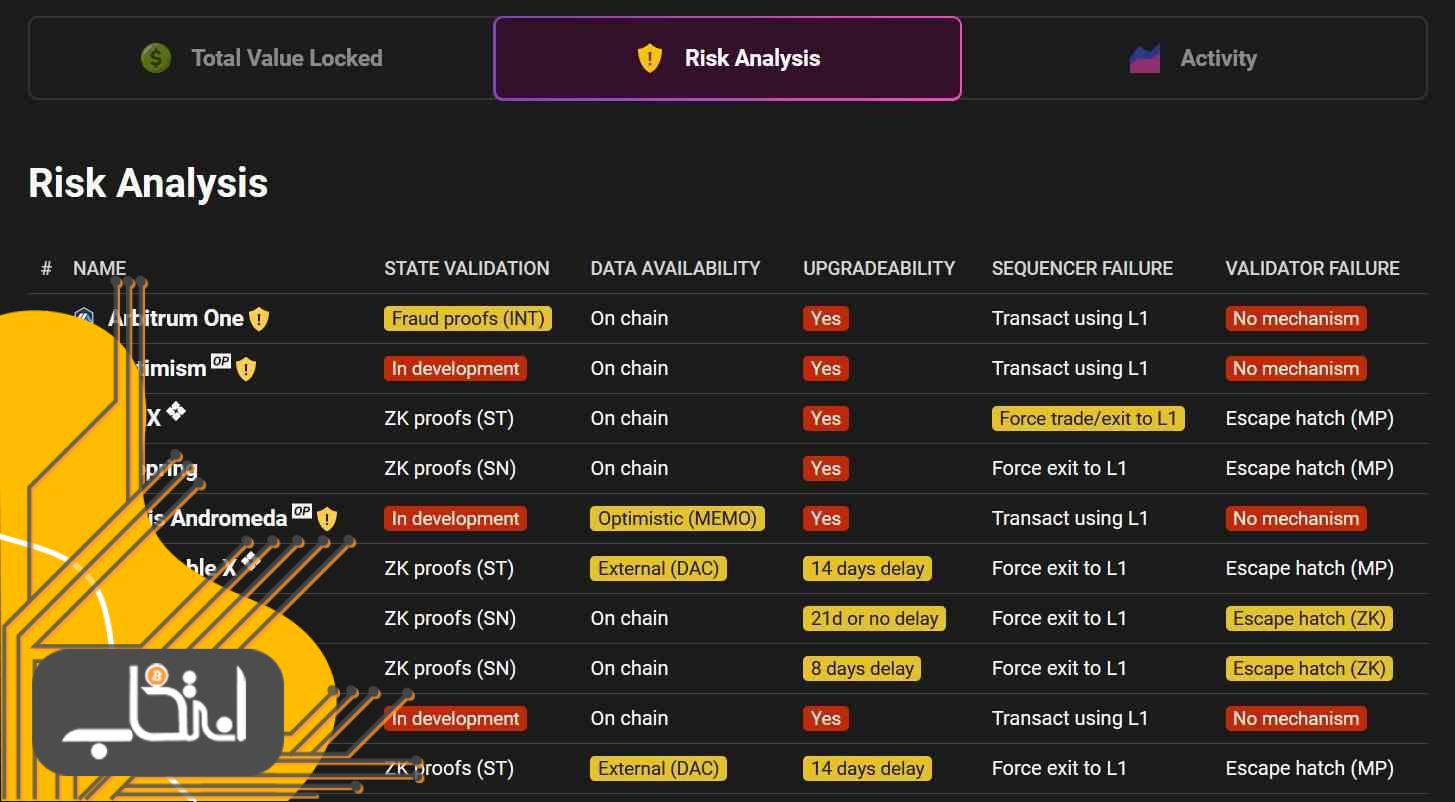
Task: Click 14 days delay in the Immutable X row
Action: [867, 568]
